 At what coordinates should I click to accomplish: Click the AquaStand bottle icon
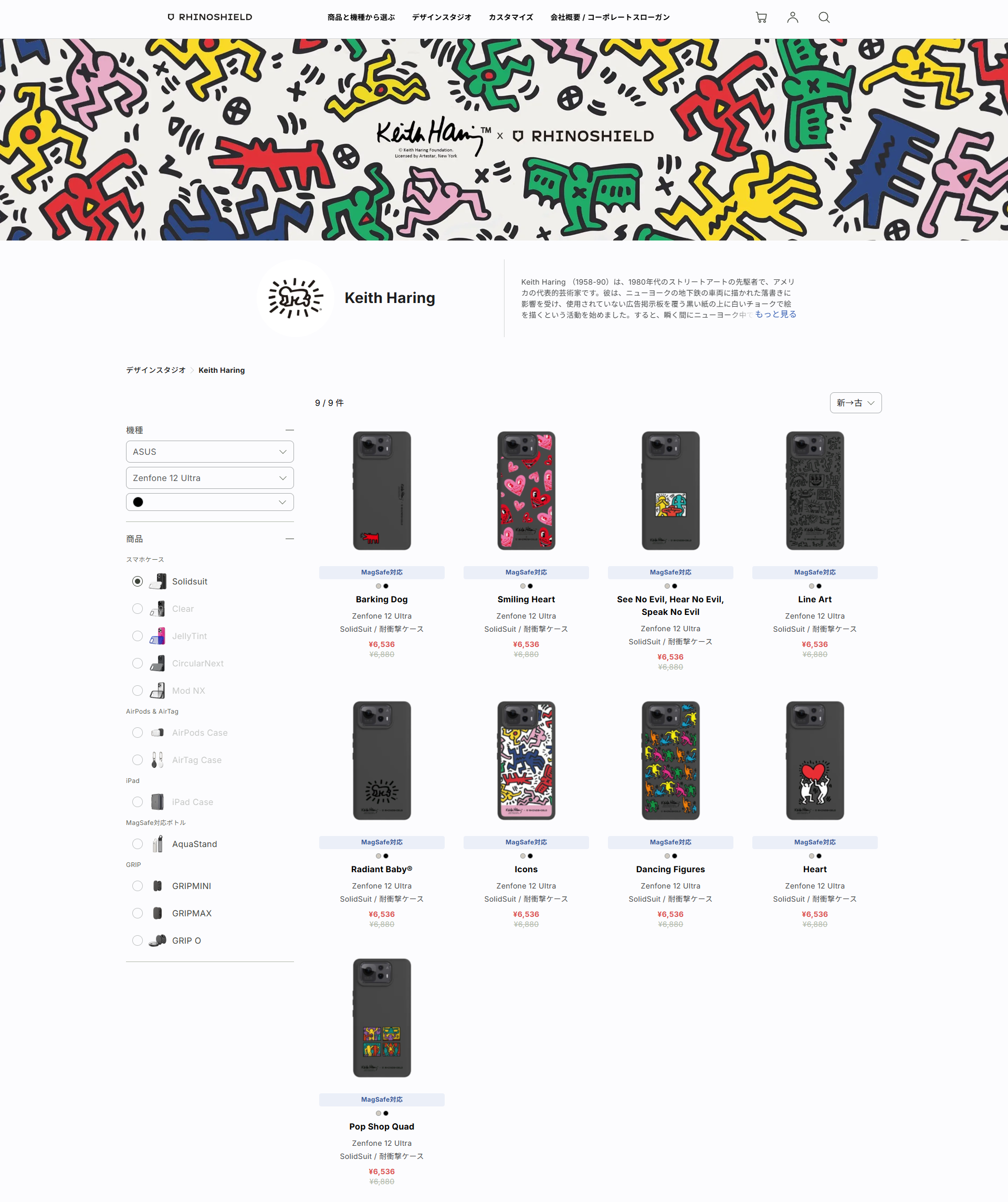157,844
